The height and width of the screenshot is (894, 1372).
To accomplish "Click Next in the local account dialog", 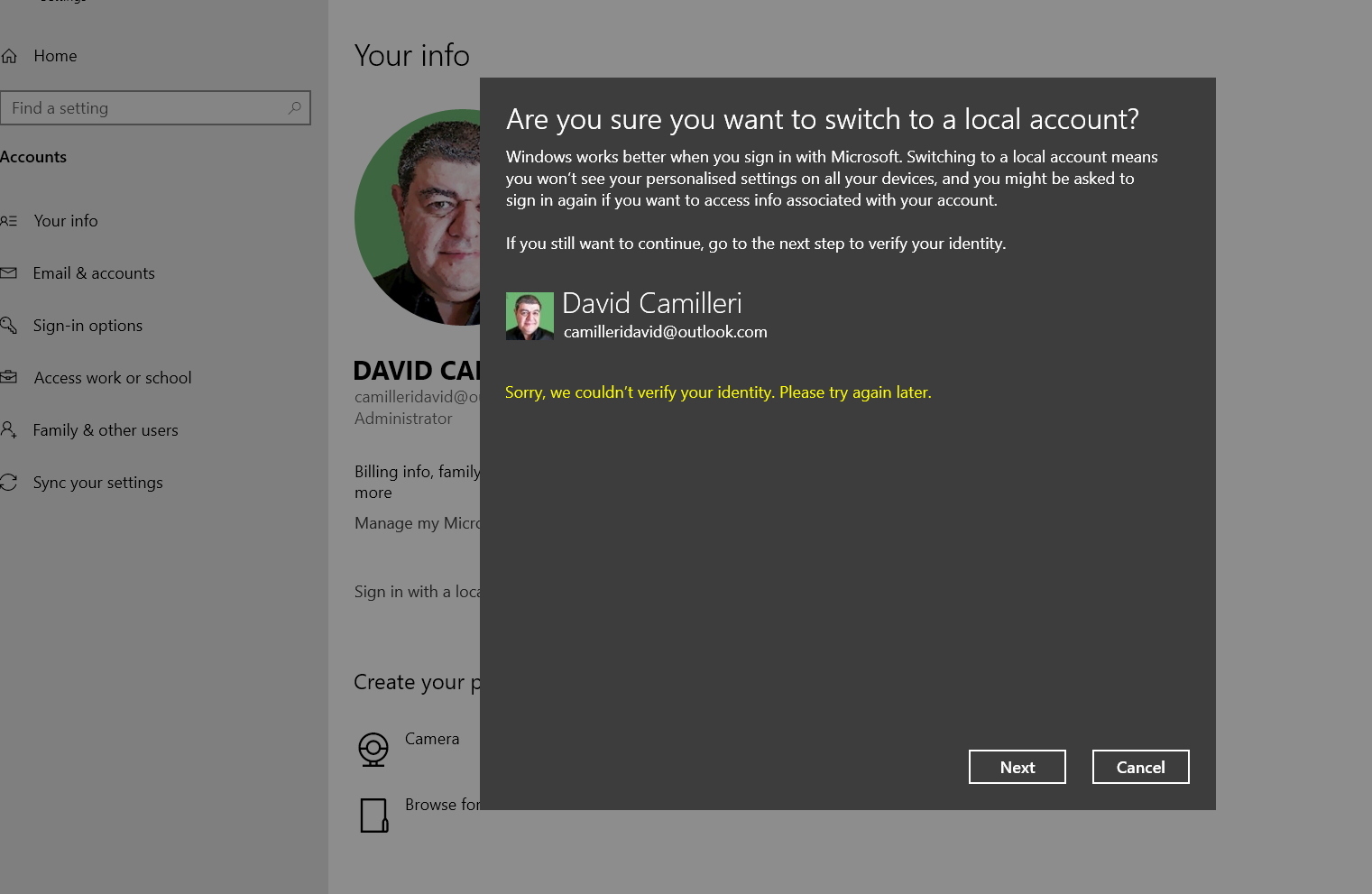I will [x=1017, y=767].
